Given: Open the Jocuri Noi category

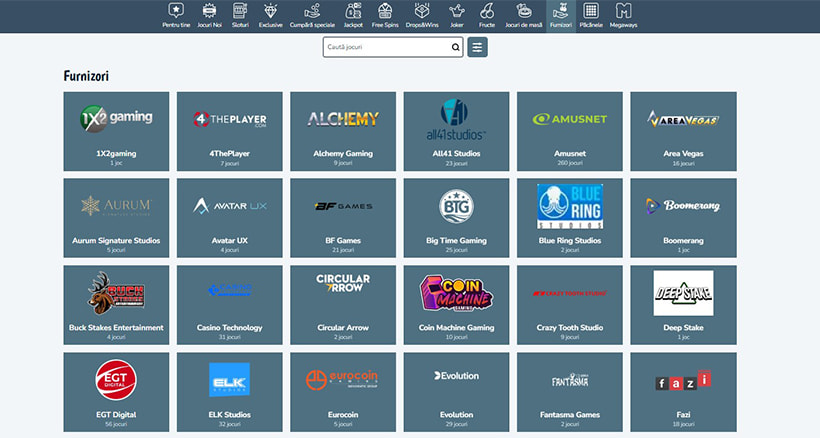Looking at the screenshot, I should [209, 16].
